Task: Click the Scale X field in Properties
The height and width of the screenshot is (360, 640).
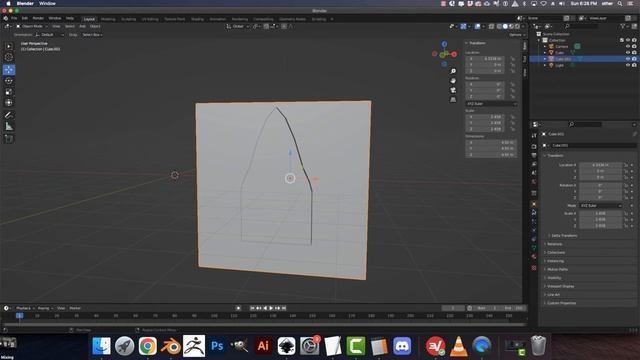Action: coord(600,213)
